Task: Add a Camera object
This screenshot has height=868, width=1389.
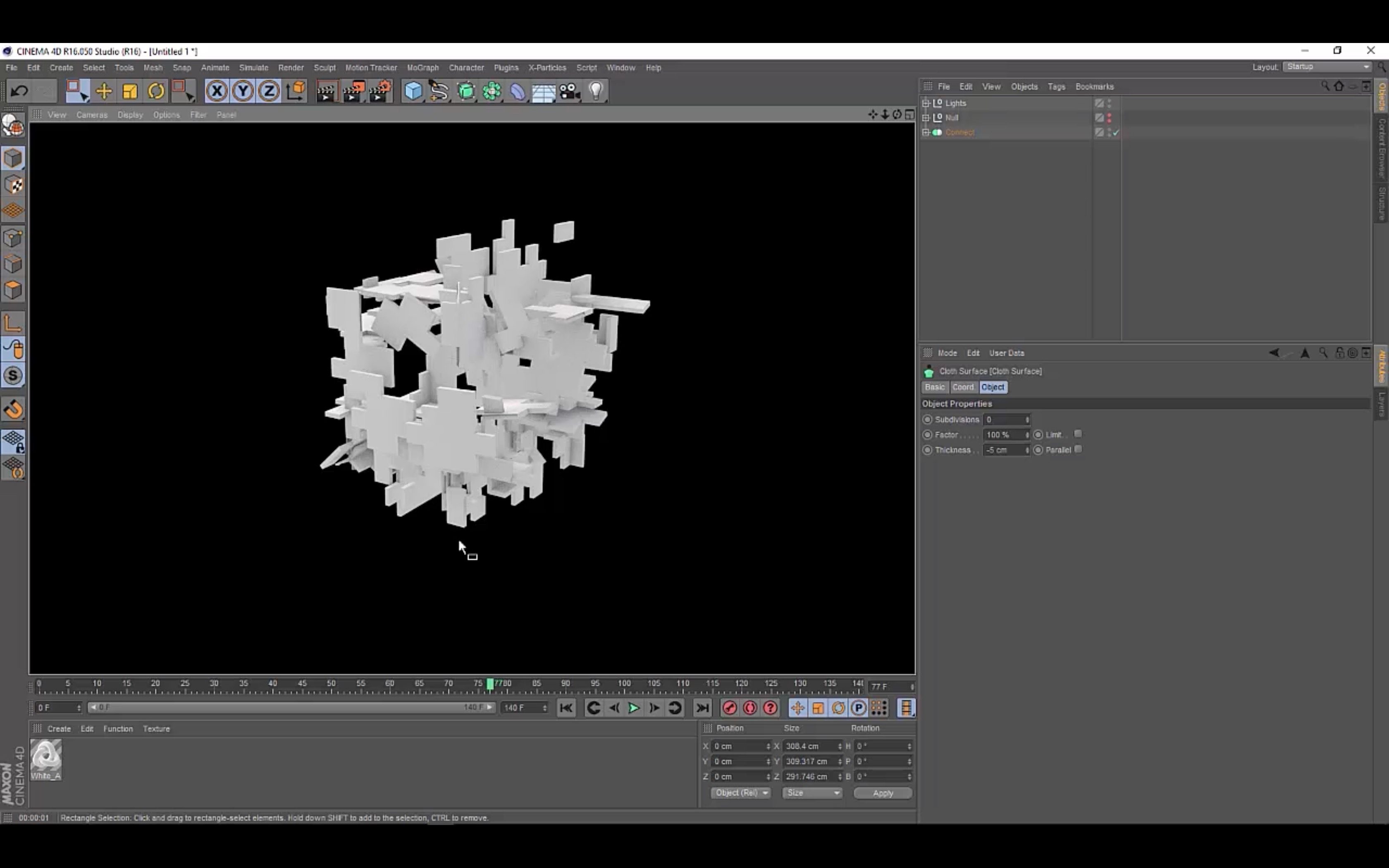Action: pos(570,91)
